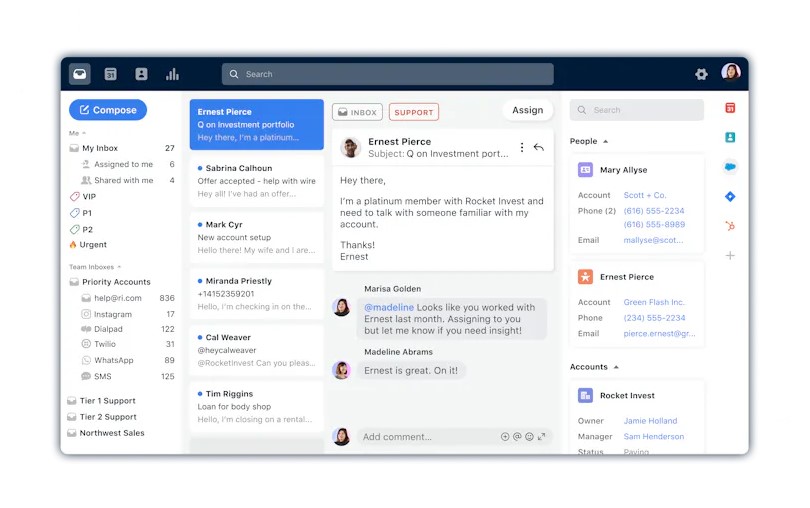The height and width of the screenshot is (508, 810).
Task: Click Marisa Golden's avatar beside her comment
Action: tap(341, 307)
